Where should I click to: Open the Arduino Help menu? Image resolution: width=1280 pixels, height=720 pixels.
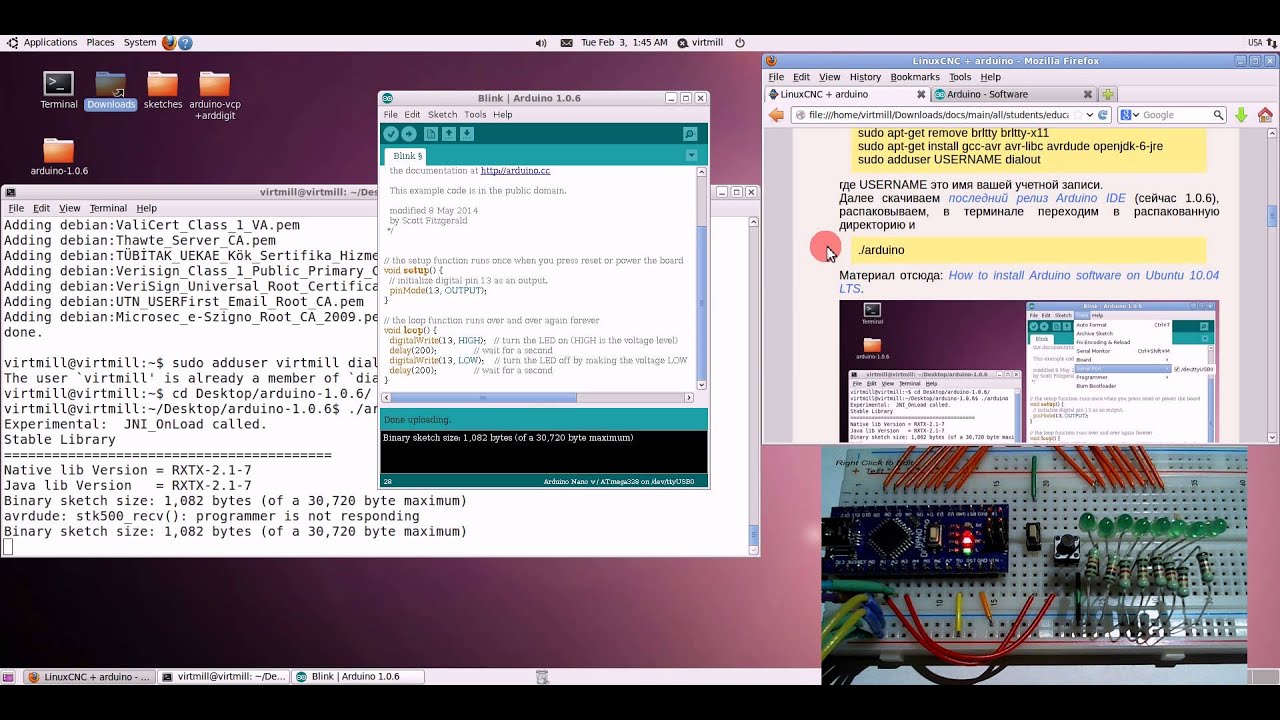tap(503, 115)
